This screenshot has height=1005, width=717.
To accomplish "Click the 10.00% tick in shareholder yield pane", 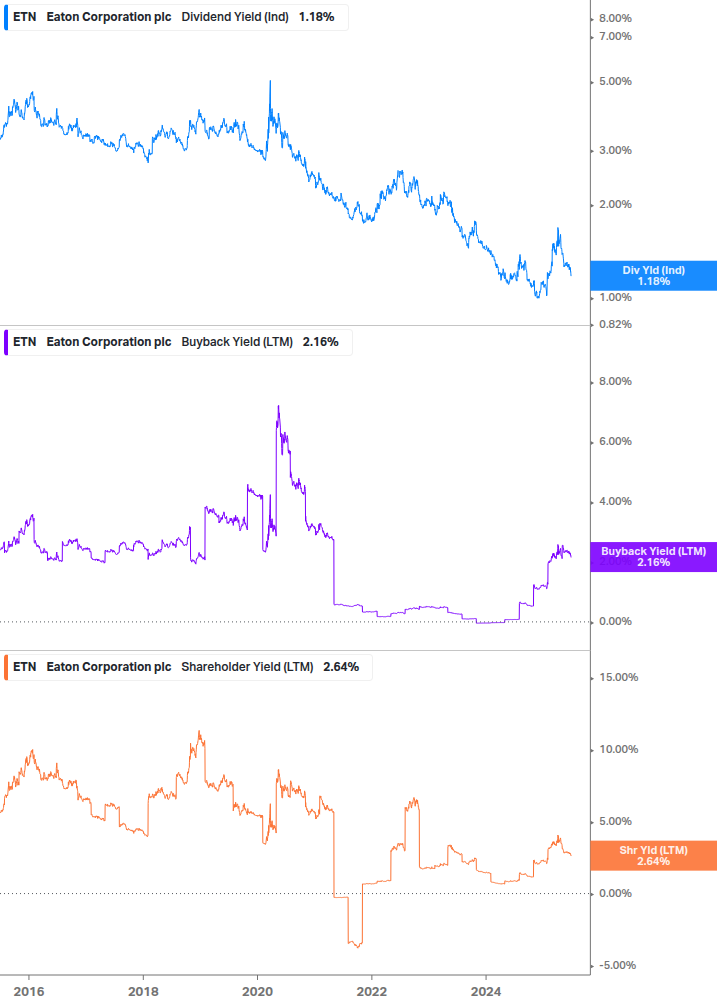I will click(x=618, y=749).
